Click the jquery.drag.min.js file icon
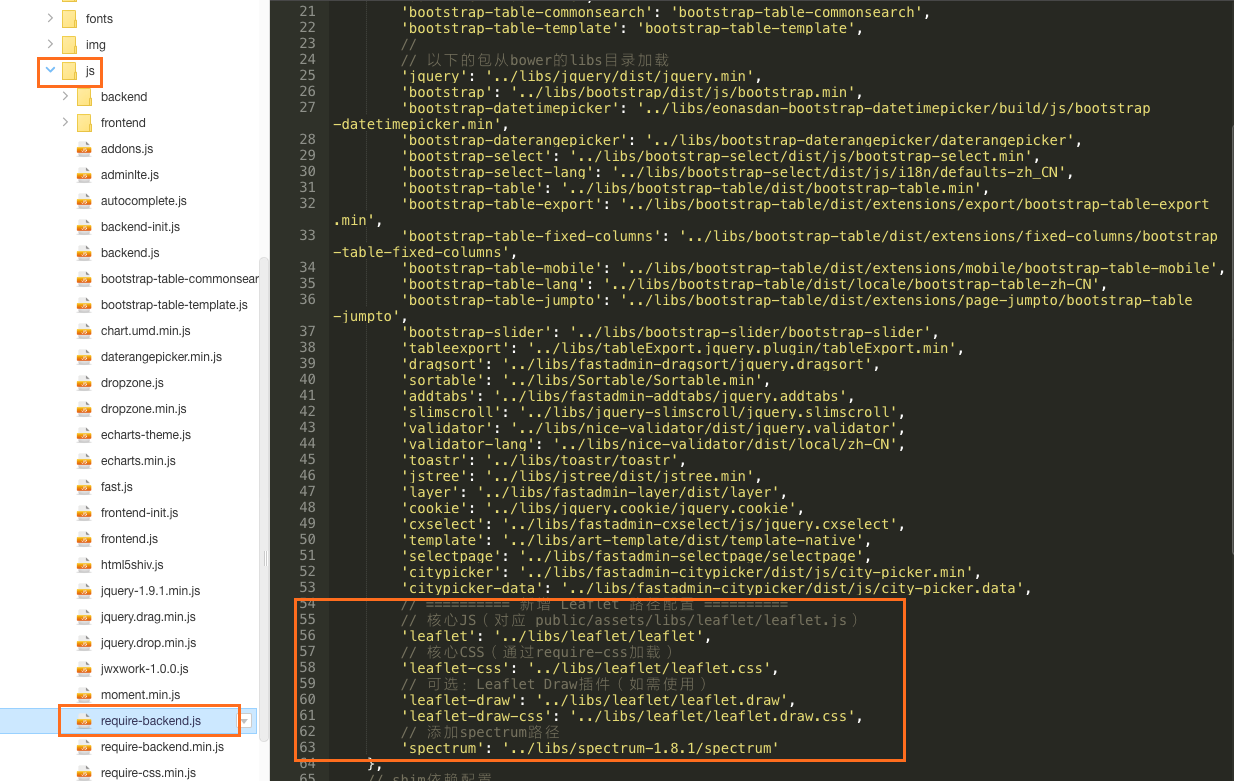Screen dimensions: 1234x781 [x=84, y=616]
